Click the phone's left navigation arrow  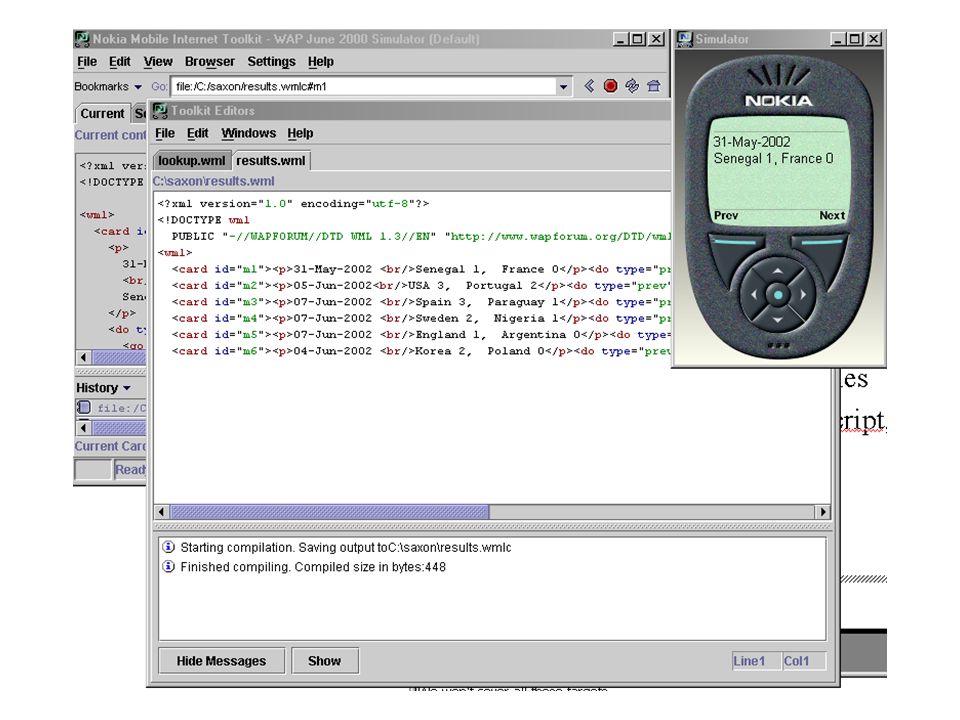[x=754, y=295]
